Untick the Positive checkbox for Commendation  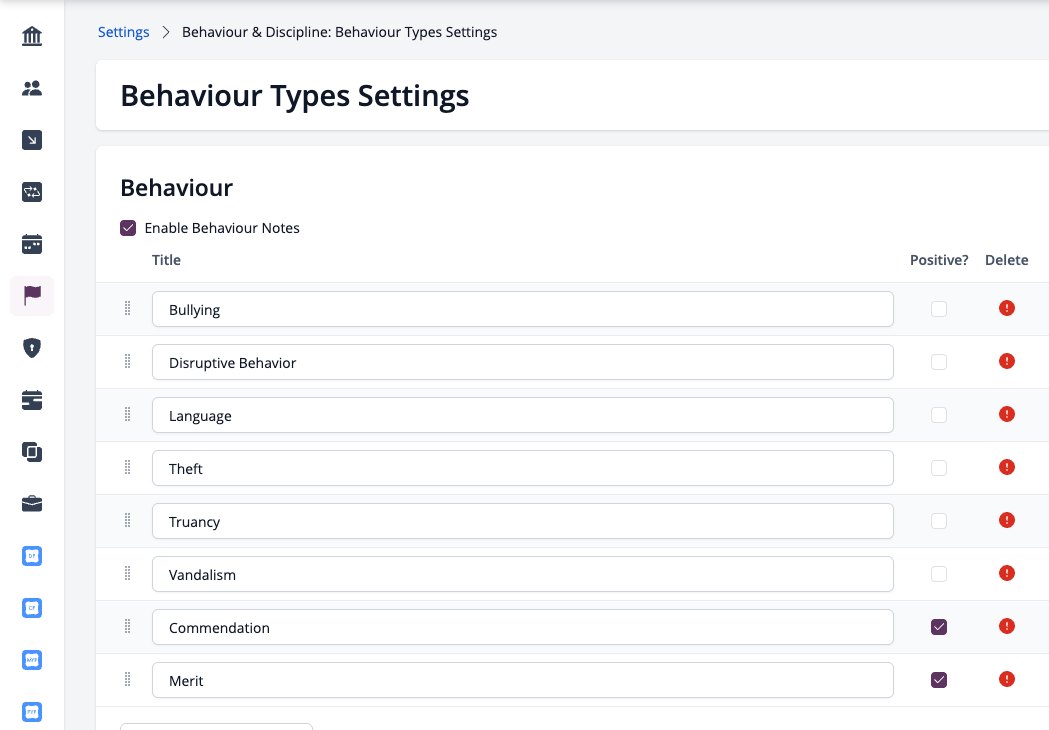(x=939, y=627)
